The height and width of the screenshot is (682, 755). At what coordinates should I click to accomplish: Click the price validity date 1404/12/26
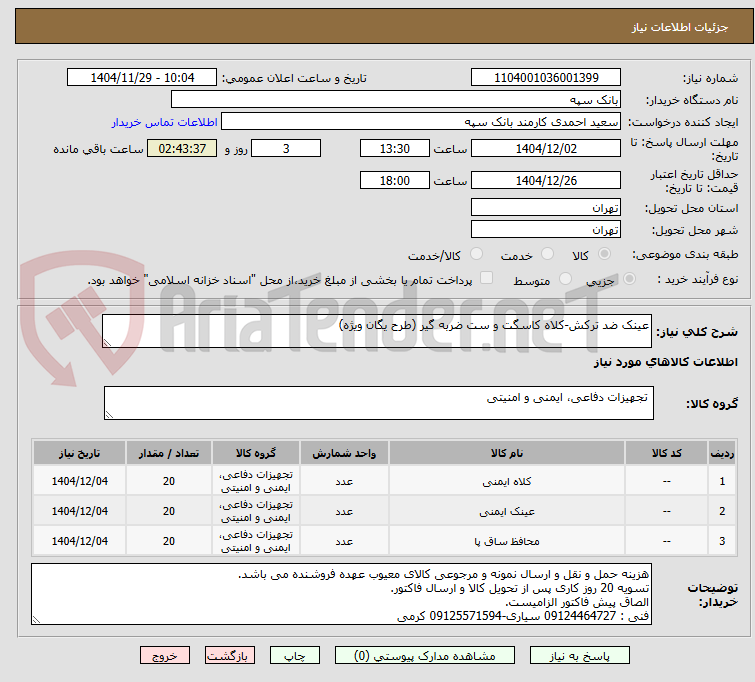546,181
